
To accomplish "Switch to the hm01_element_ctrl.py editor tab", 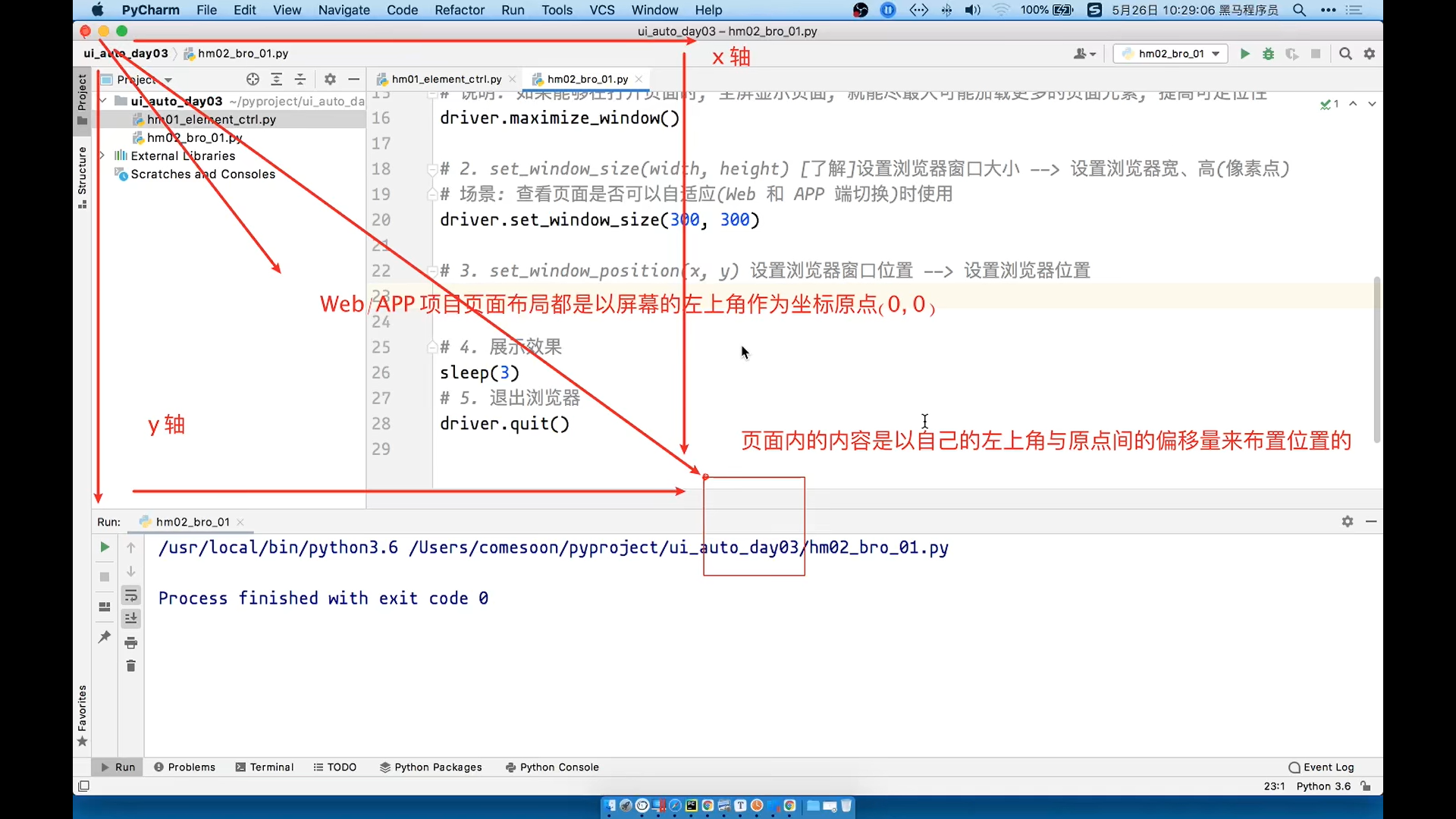I will [446, 79].
